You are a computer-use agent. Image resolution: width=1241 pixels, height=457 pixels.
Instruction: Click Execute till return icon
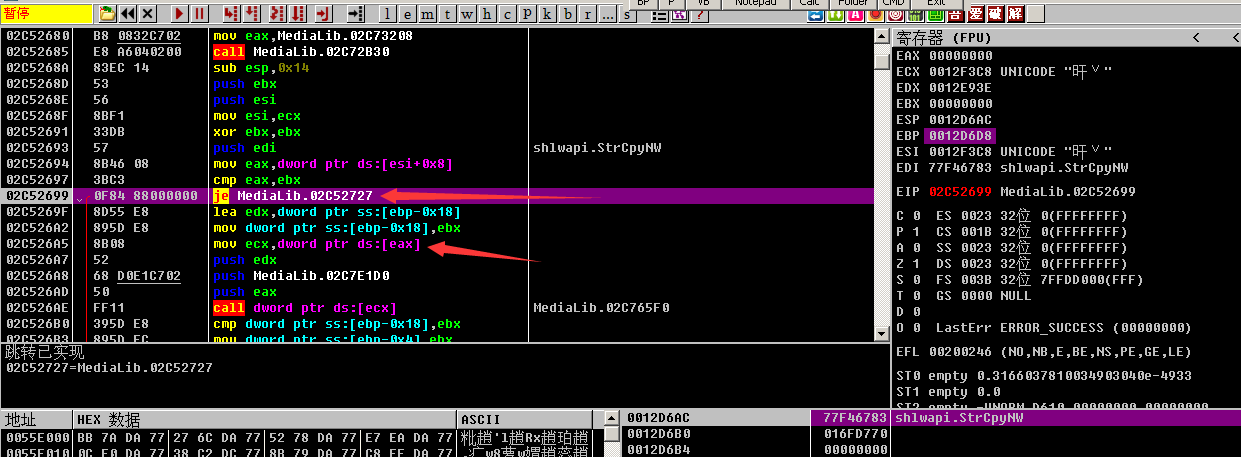pos(322,13)
